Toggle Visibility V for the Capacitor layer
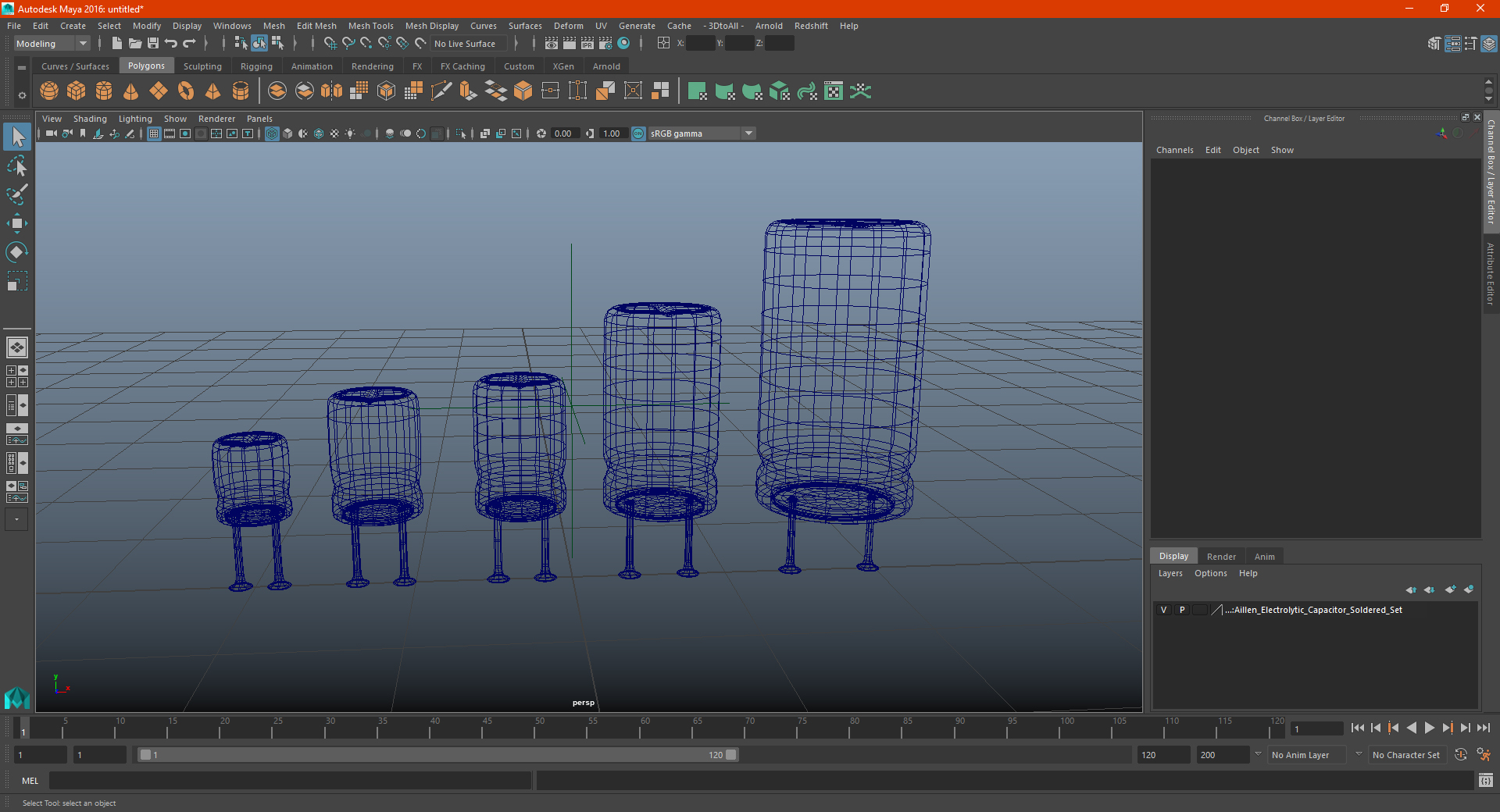The image size is (1500, 812). pos(1163,610)
